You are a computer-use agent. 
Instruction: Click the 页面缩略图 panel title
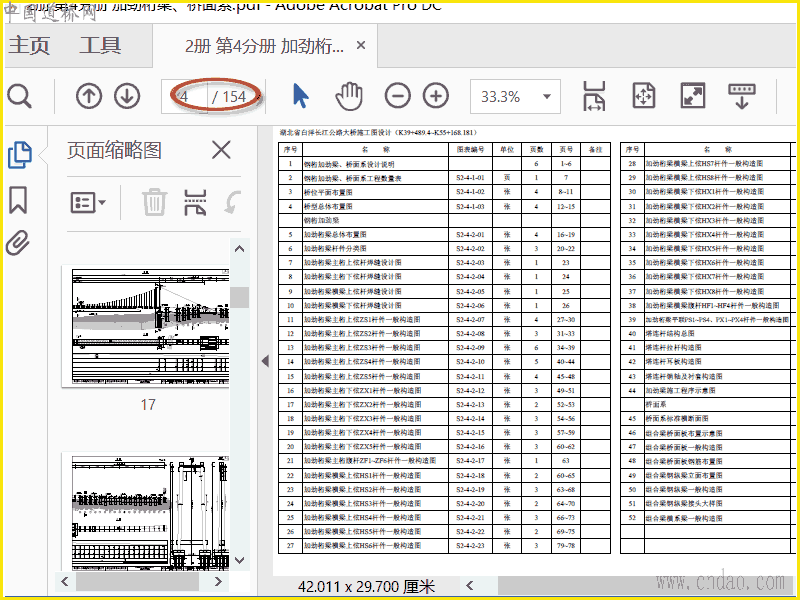coord(114,151)
